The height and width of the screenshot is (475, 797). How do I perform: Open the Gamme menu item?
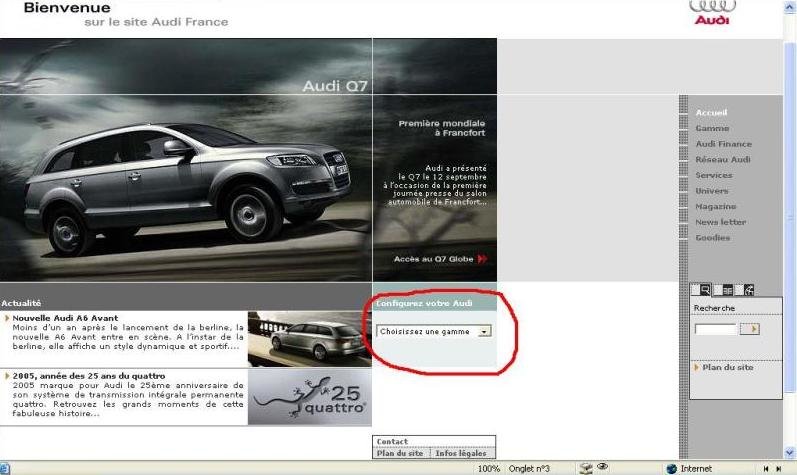712,128
